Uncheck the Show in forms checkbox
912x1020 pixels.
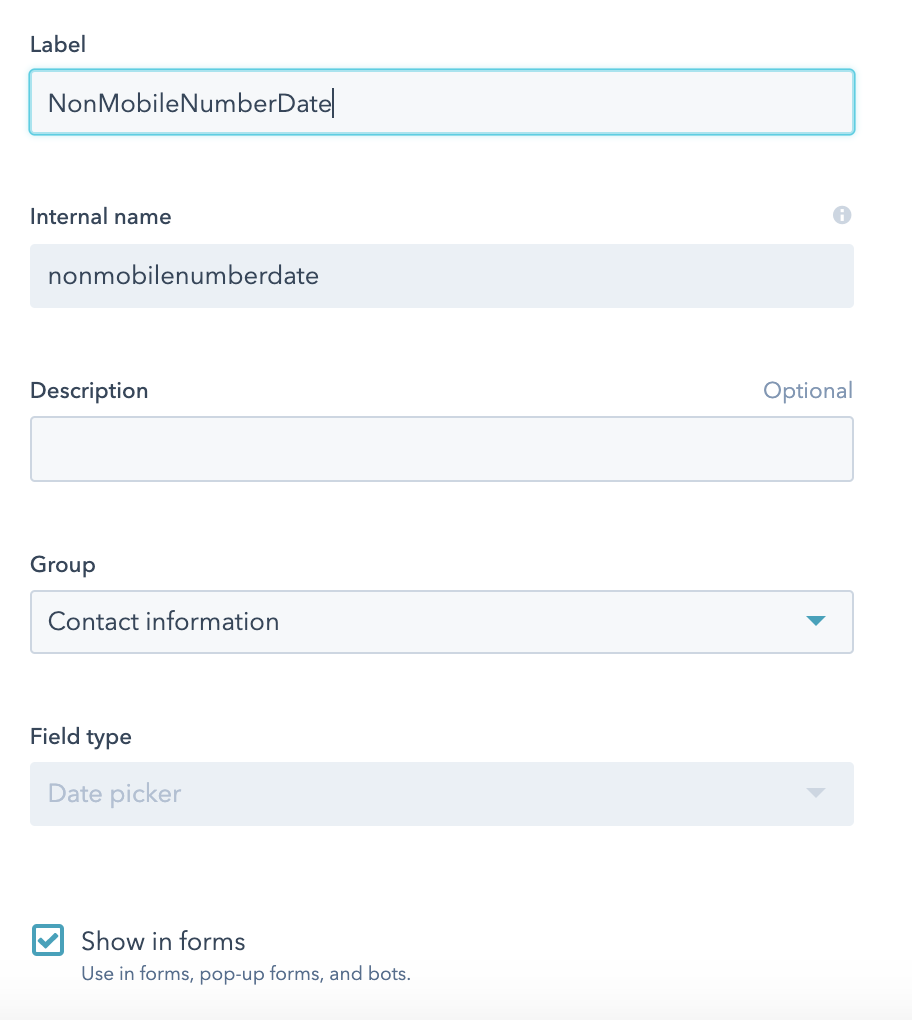pyautogui.click(x=48, y=940)
